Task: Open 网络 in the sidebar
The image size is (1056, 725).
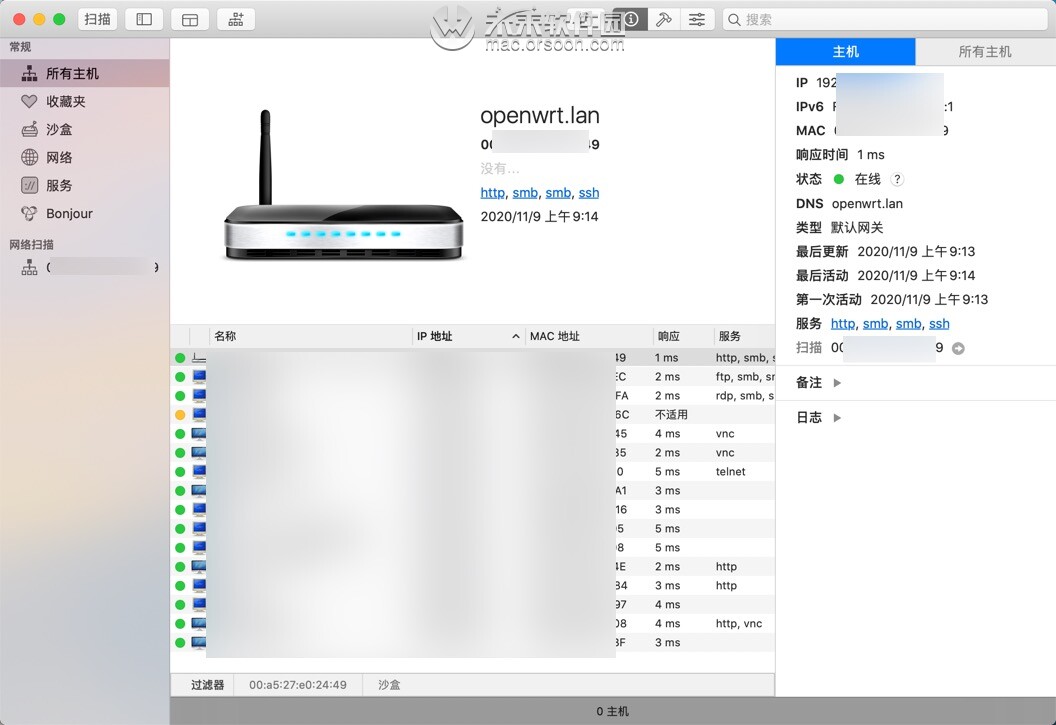Action: pyautogui.click(x=85, y=158)
